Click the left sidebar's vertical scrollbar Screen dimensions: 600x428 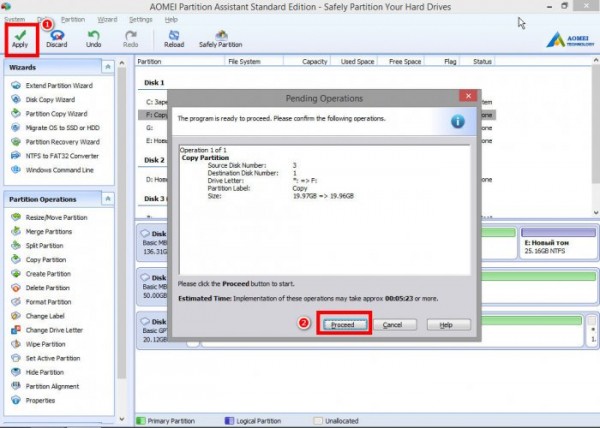point(122,222)
